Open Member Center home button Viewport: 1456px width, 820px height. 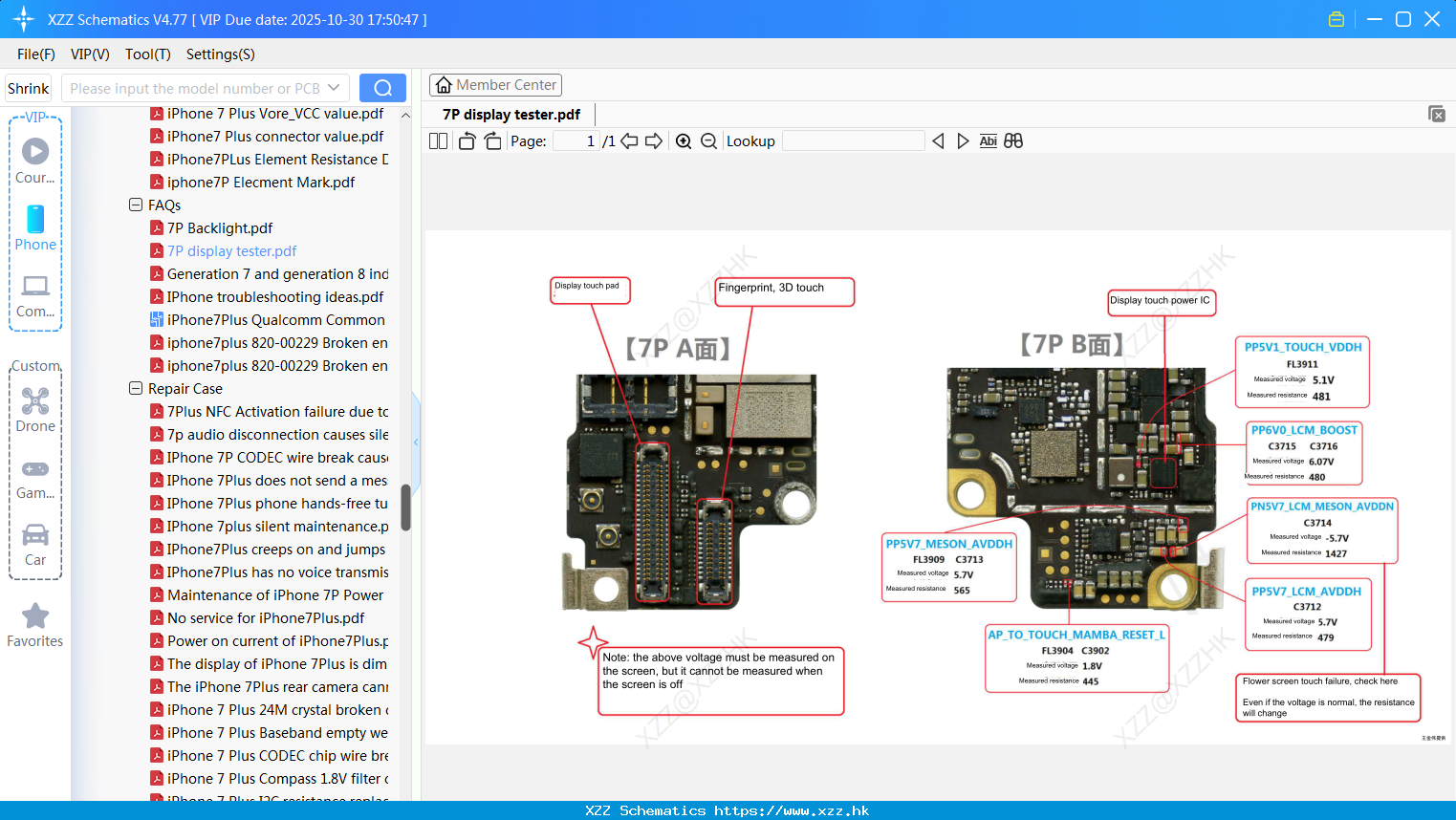coord(495,85)
